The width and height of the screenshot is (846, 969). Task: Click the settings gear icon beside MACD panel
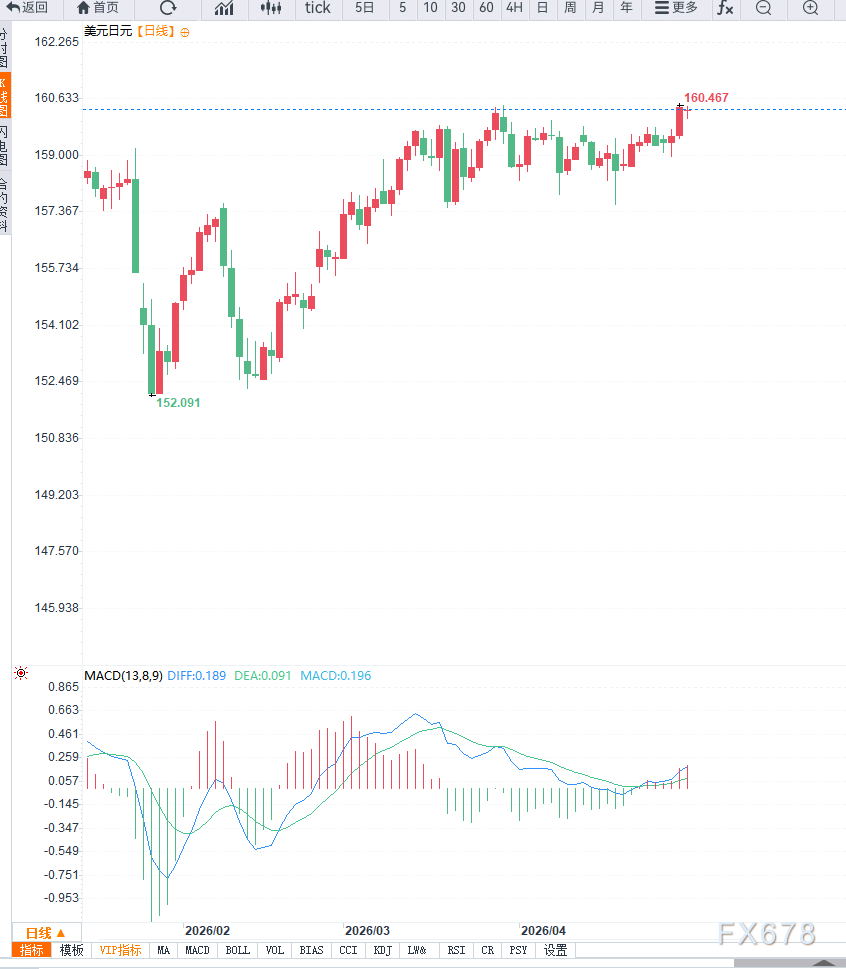(20, 673)
